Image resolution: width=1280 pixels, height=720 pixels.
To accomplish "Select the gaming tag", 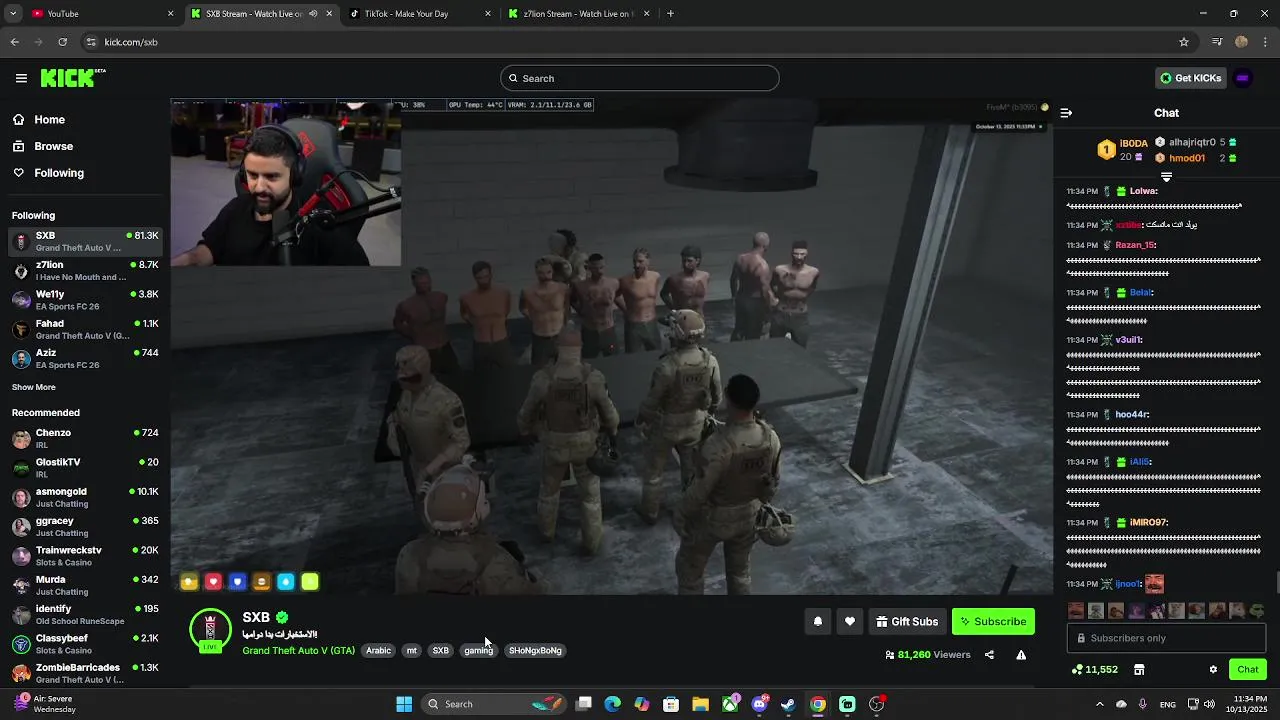I will click(x=478, y=650).
